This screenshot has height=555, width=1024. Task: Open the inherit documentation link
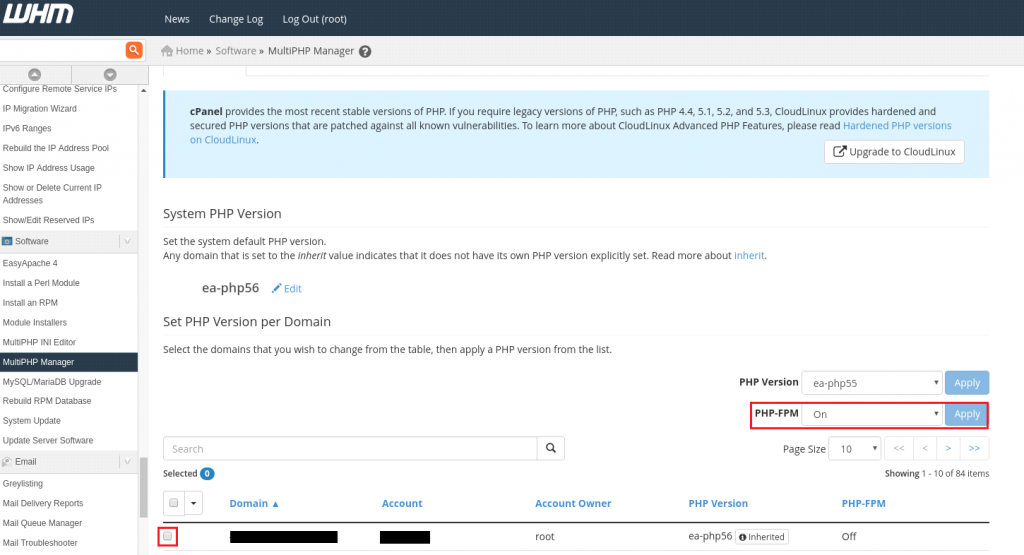tap(748, 255)
